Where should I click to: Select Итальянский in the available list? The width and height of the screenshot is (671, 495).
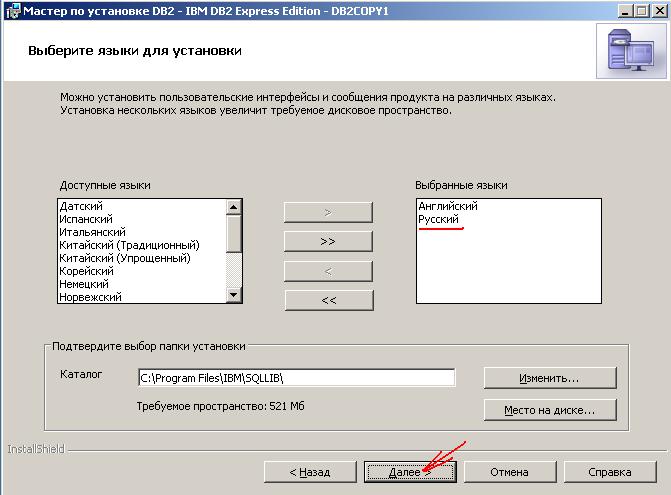pos(92,232)
